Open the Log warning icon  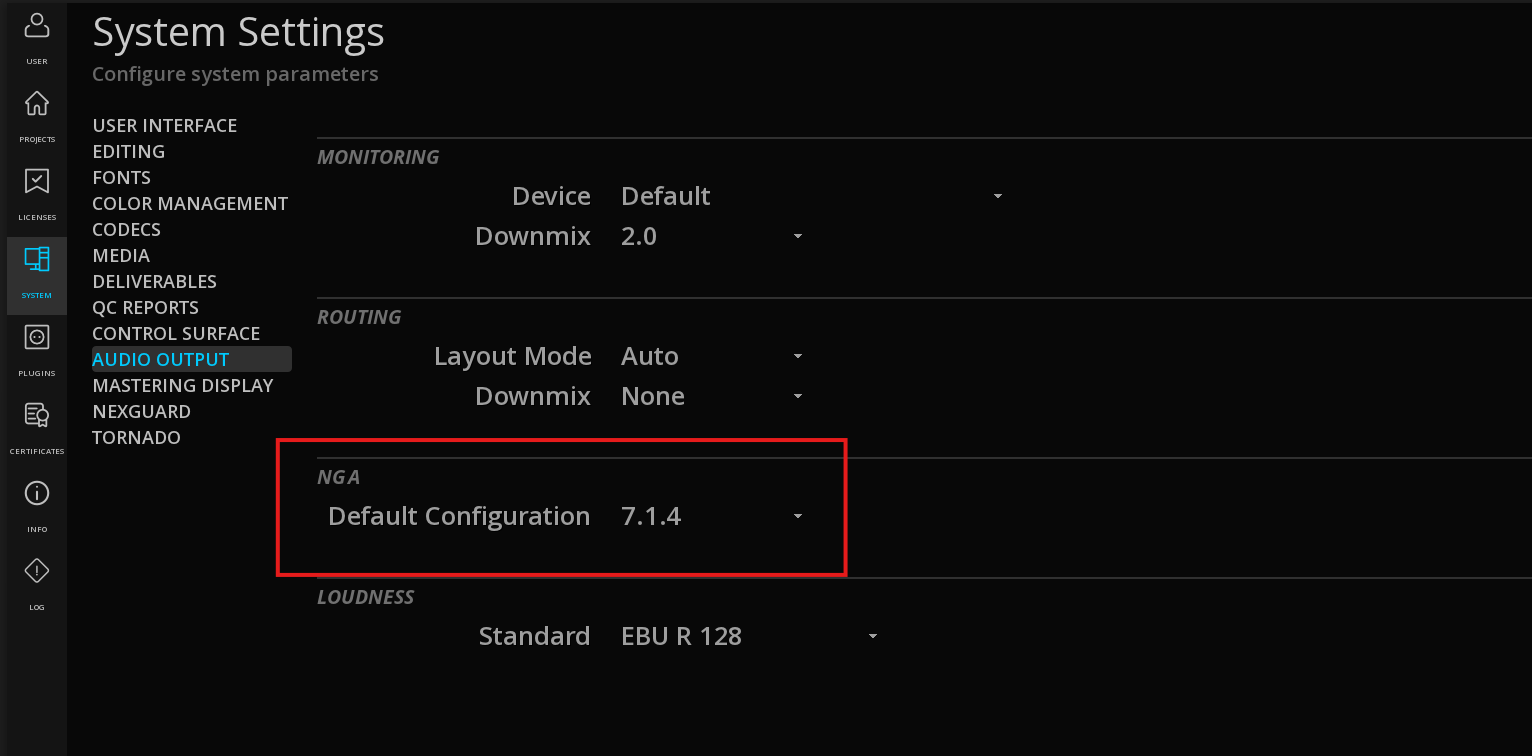(36, 582)
